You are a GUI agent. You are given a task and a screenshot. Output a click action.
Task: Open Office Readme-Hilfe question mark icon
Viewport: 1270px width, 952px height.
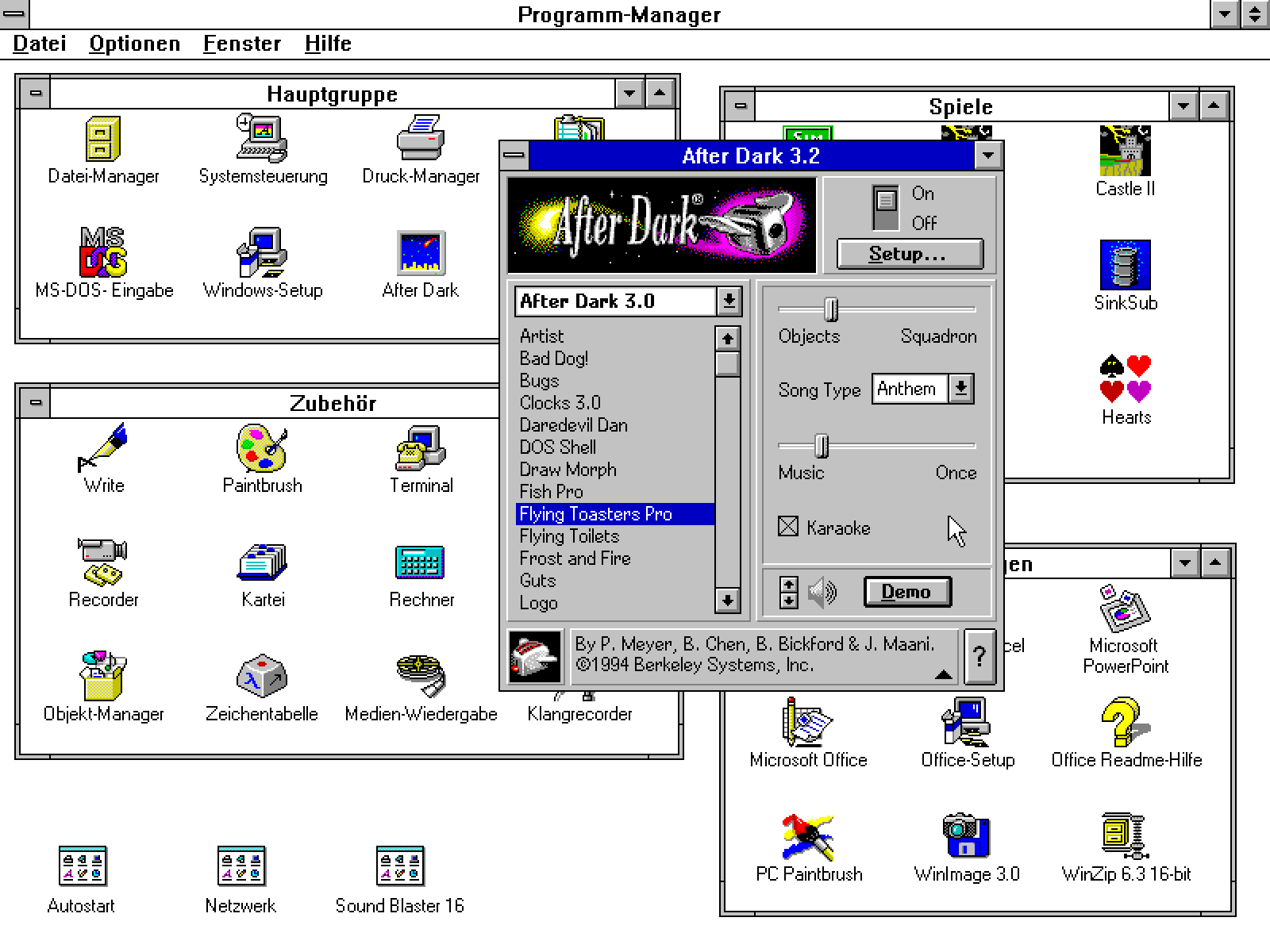coord(1126,722)
